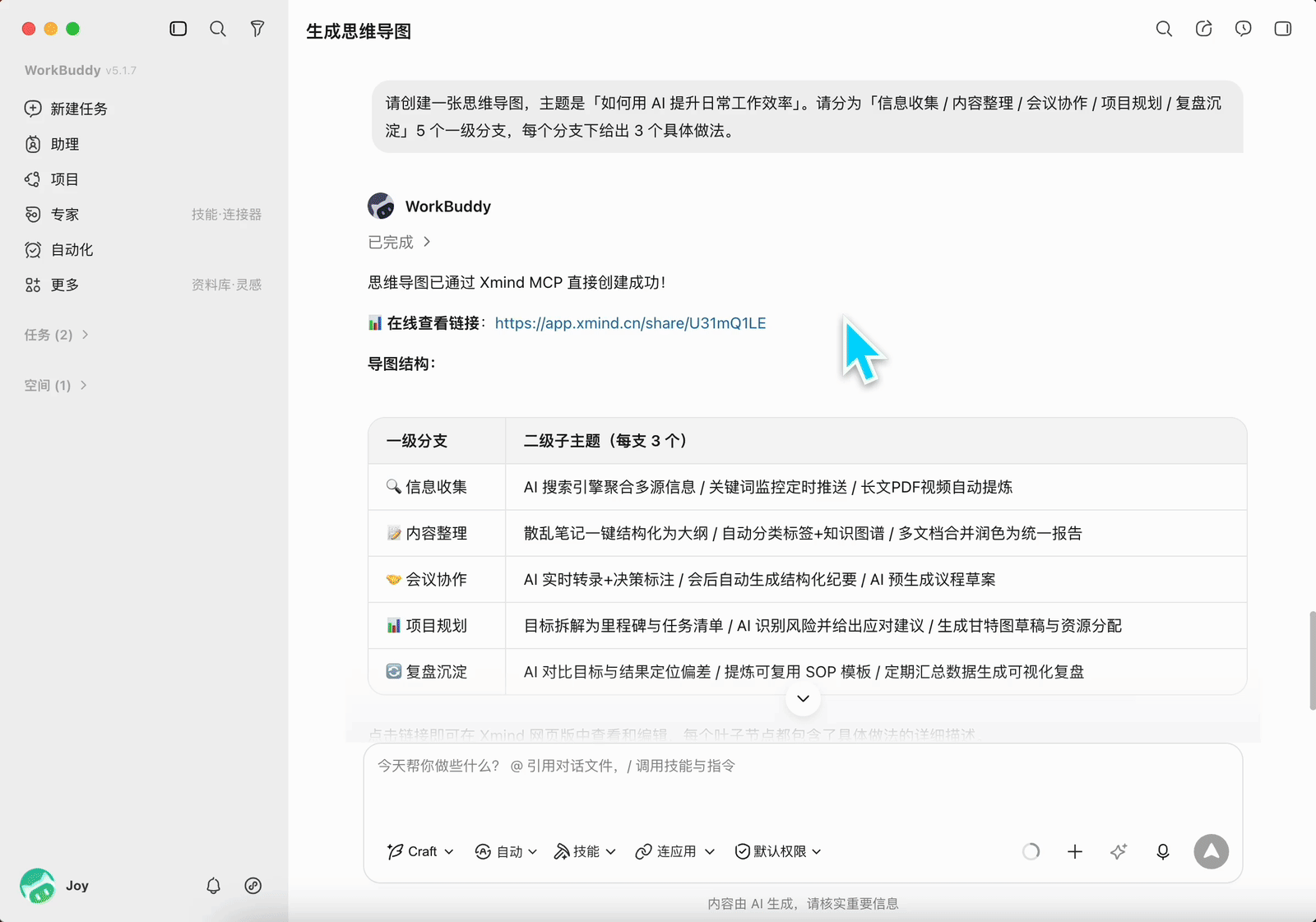Image resolution: width=1316 pixels, height=922 pixels.
Task: Click the 生成思维导图 conversation title
Action: coord(359,31)
